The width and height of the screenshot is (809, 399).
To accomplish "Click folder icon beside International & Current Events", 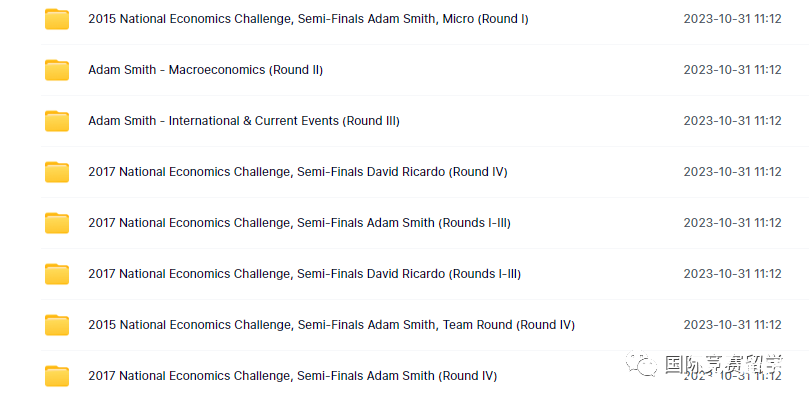I will click(57, 121).
